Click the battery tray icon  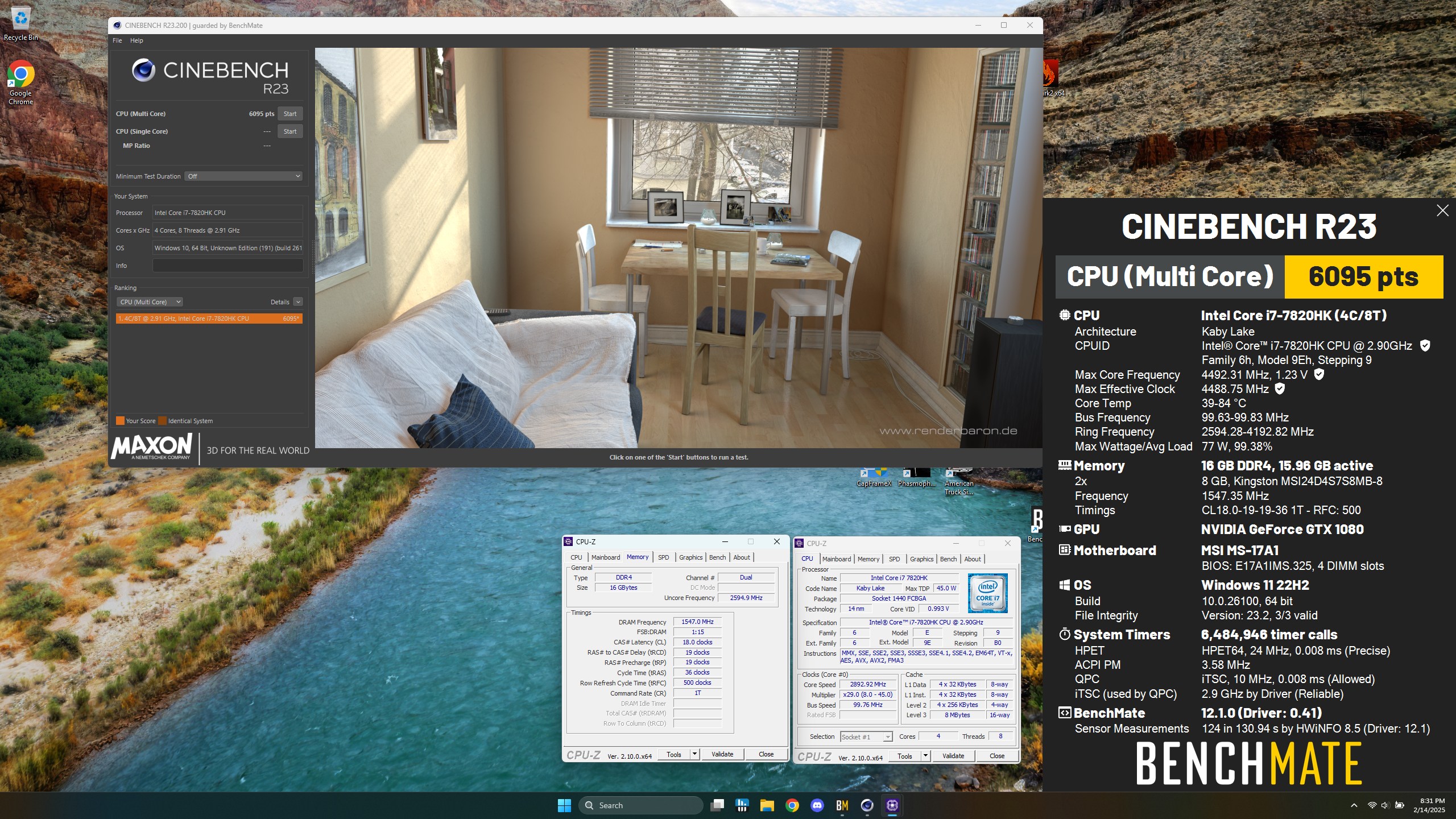1400,805
